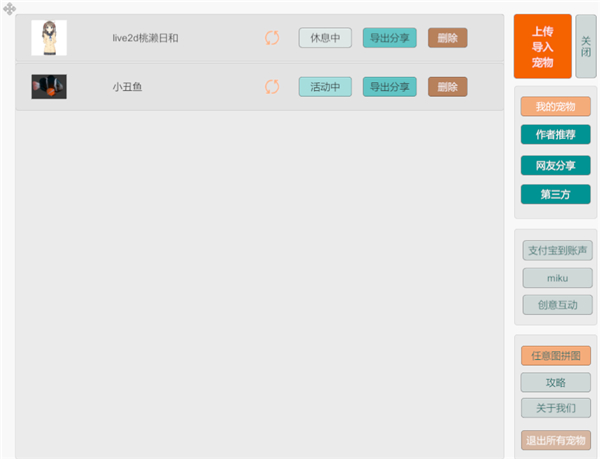Export and share live2d桃濑日和 pet
This screenshot has height=459, width=600.
tap(389, 38)
